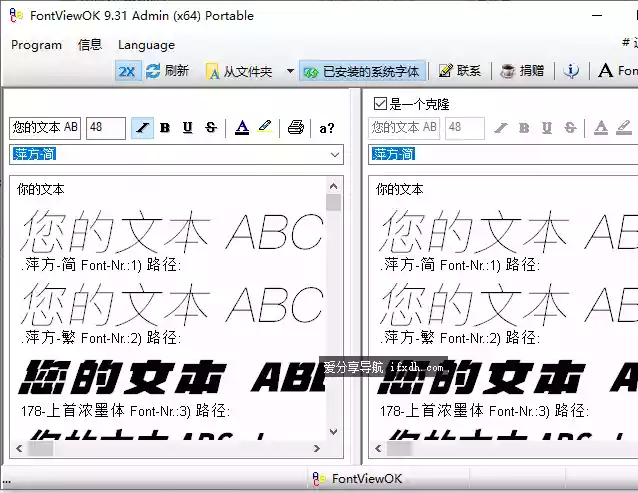The image size is (638, 493).
Task: Click left list scroll-left arrow
Action: (19, 448)
